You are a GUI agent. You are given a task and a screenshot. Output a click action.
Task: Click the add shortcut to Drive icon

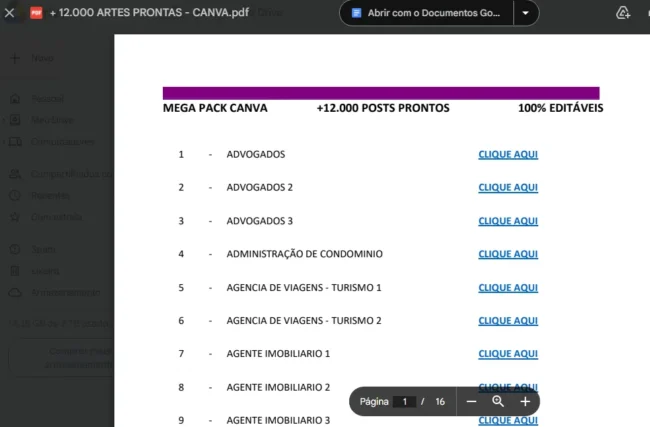(623, 13)
